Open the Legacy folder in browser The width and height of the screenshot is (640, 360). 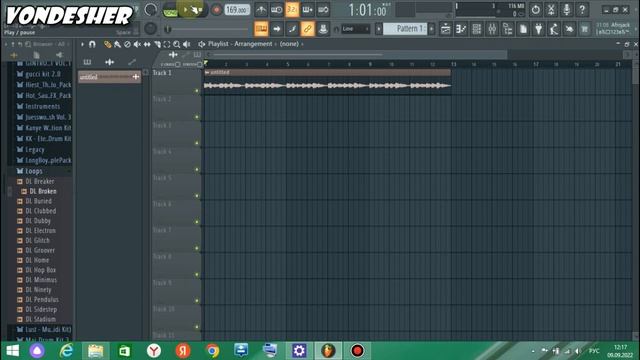pos(35,149)
